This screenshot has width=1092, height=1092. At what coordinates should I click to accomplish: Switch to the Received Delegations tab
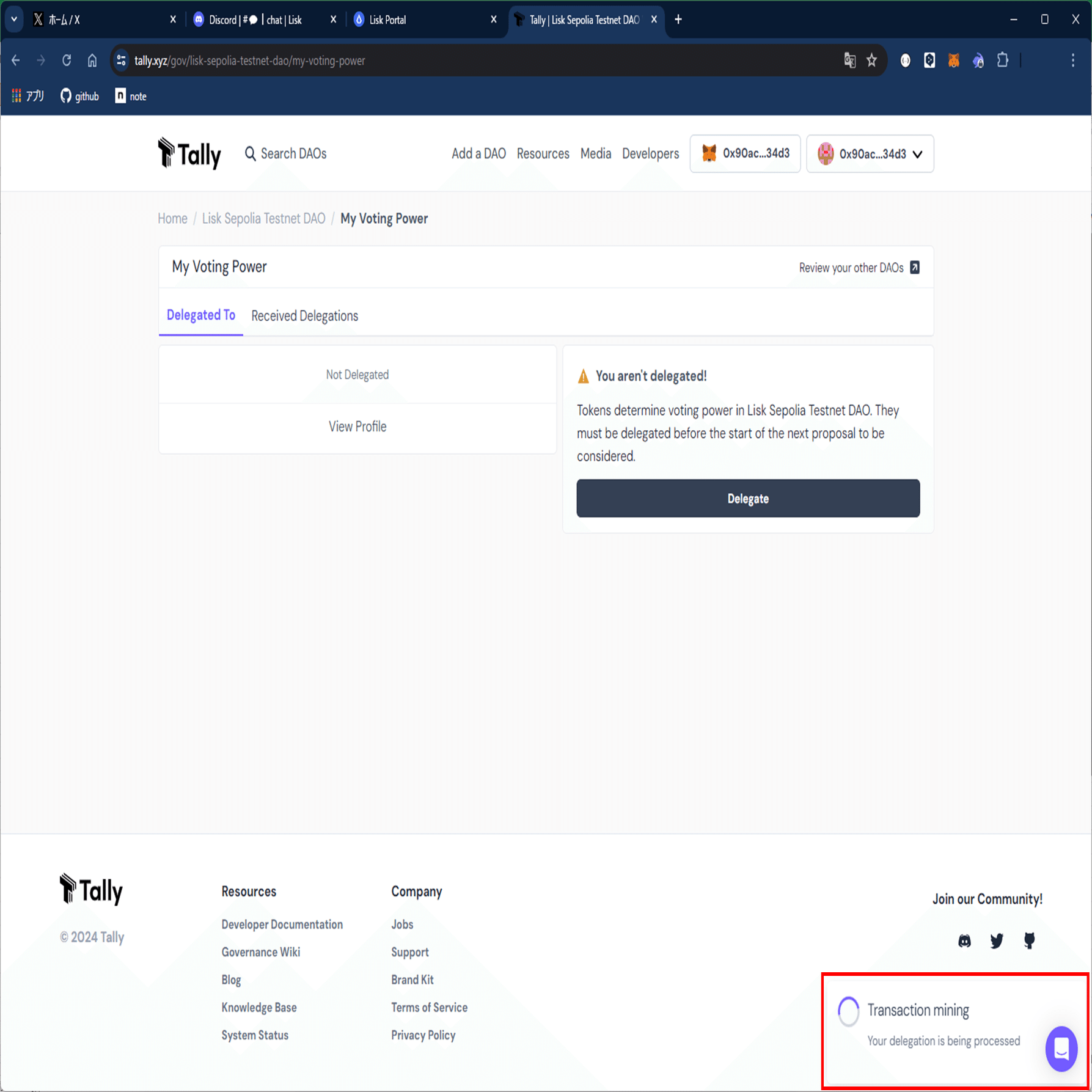[304, 316]
